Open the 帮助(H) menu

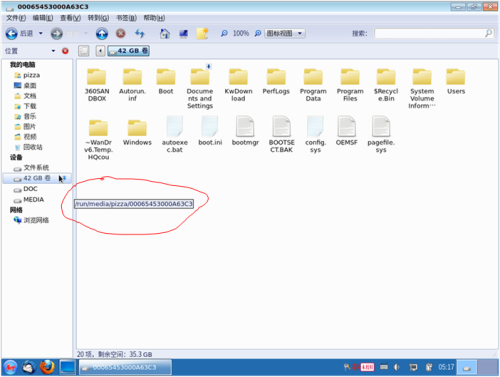coord(154,18)
